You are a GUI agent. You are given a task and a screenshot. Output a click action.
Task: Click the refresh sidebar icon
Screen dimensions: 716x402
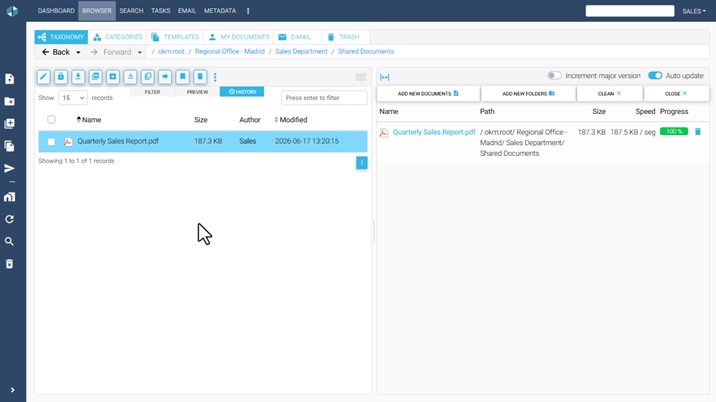pos(10,219)
